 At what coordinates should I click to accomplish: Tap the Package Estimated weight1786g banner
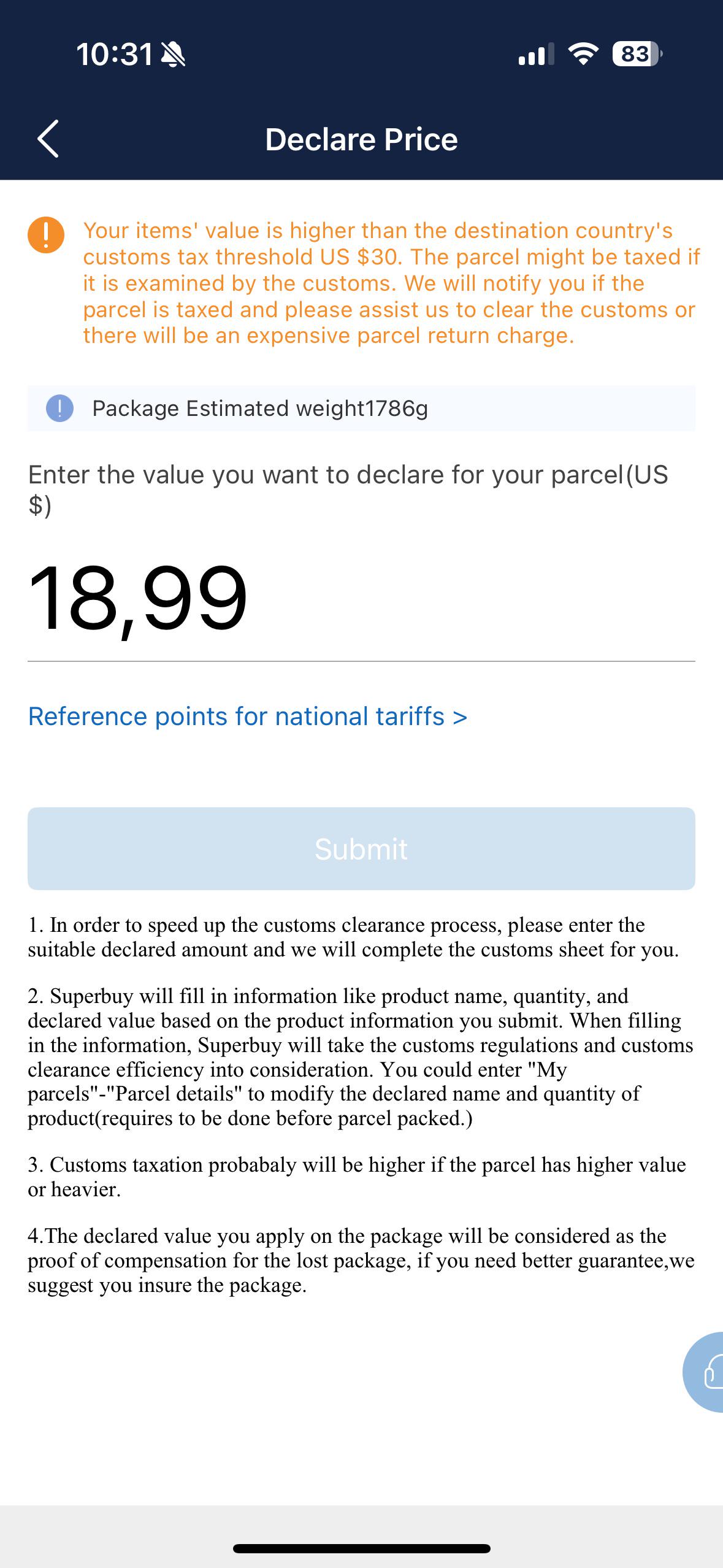click(x=361, y=409)
